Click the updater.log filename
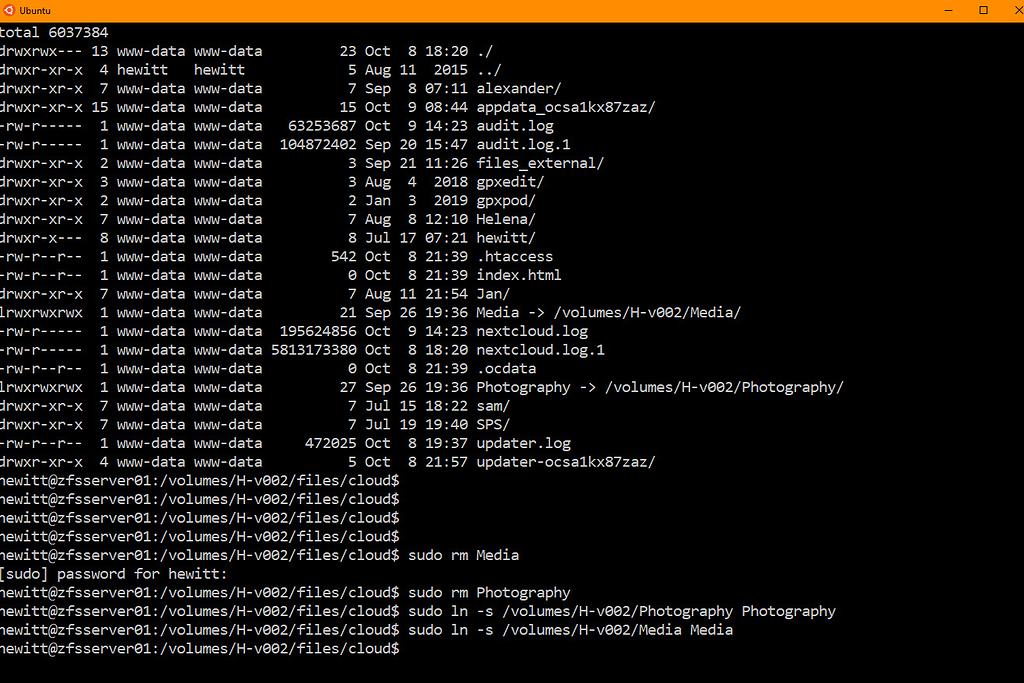Image resolution: width=1024 pixels, height=683 pixels. click(523, 443)
